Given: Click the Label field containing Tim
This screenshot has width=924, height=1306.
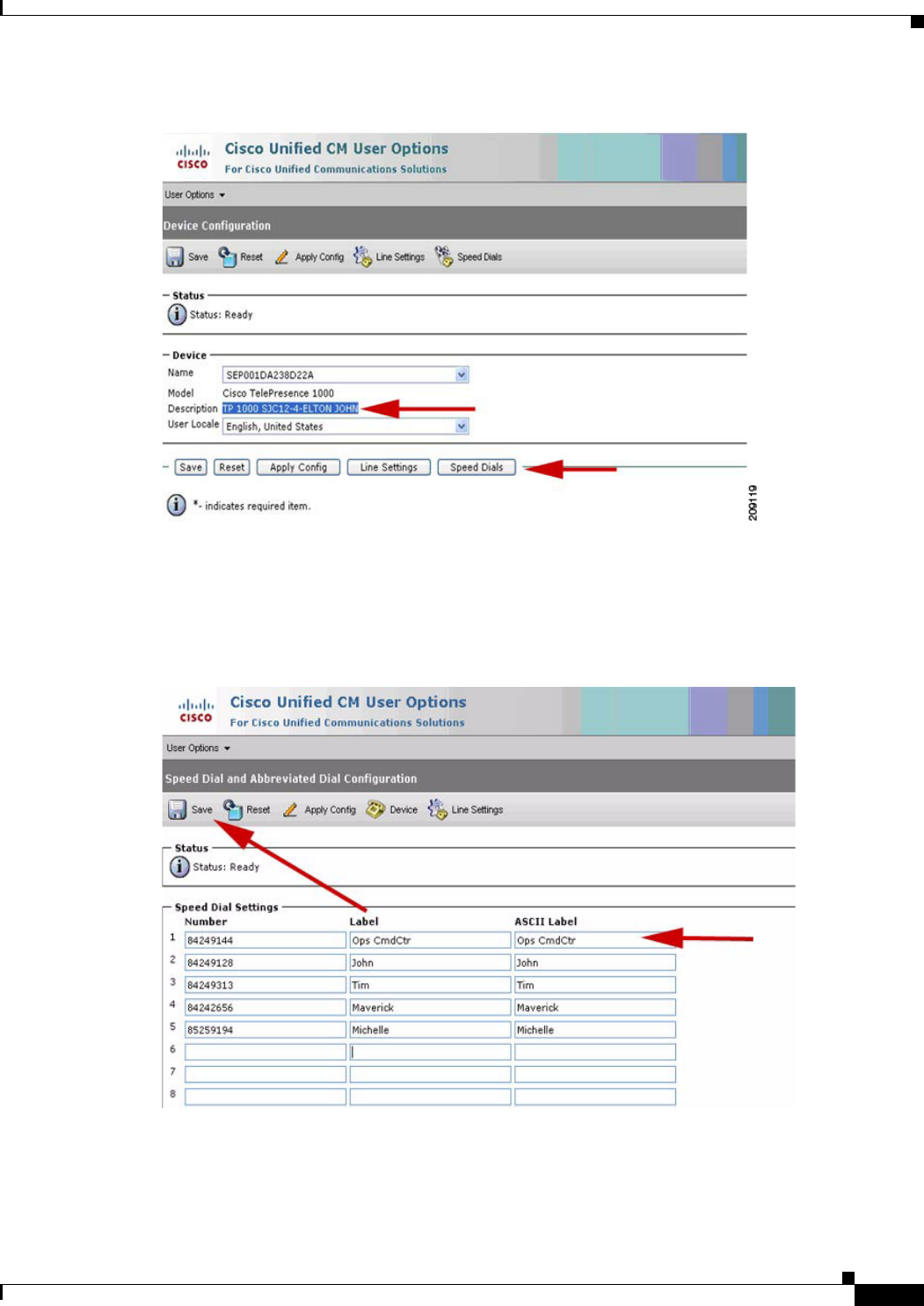Looking at the screenshot, I should coord(430,985).
